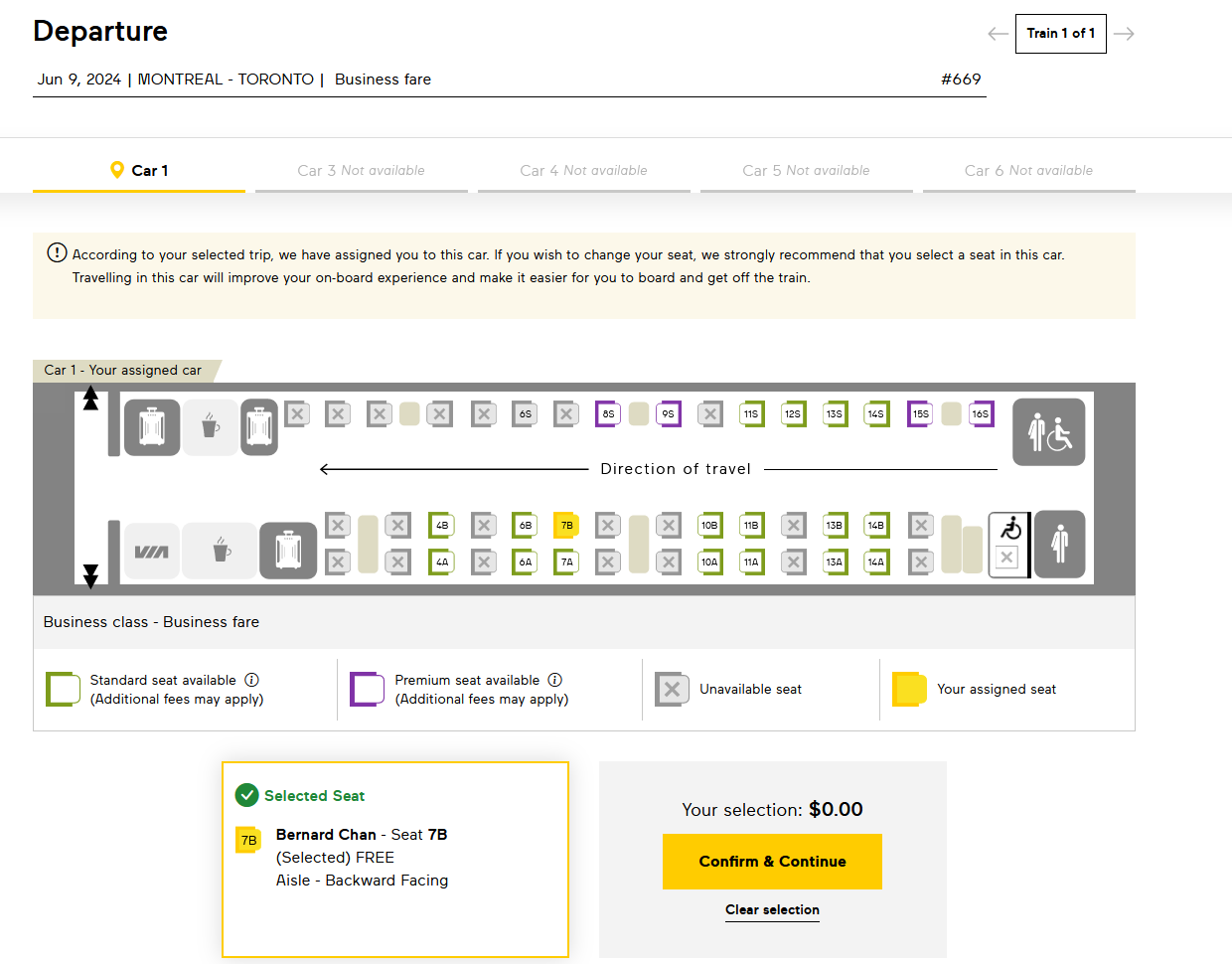Open info icon for Premium seat available
This screenshot has height=964, width=1232.
coord(555,680)
